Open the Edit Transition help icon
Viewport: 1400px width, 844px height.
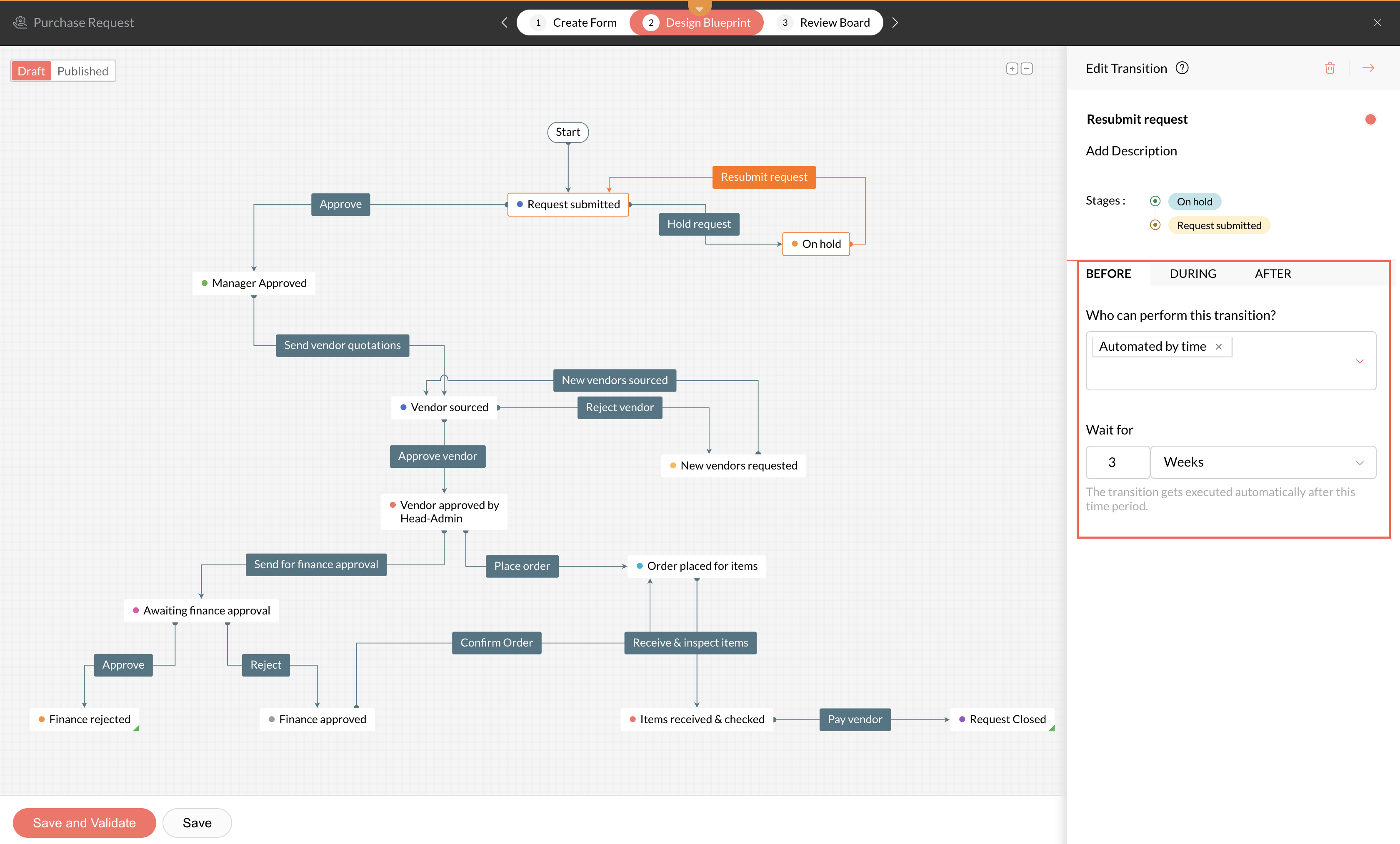click(1182, 68)
